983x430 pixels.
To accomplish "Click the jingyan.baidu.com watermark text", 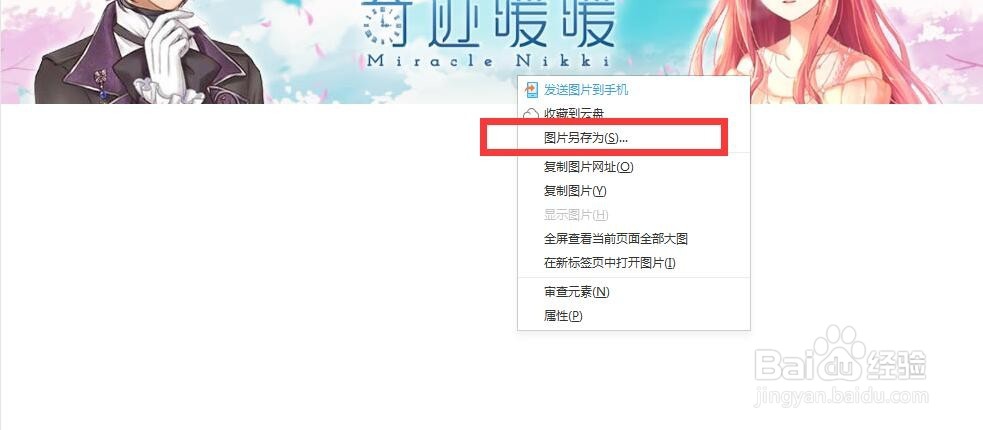I will [841, 397].
